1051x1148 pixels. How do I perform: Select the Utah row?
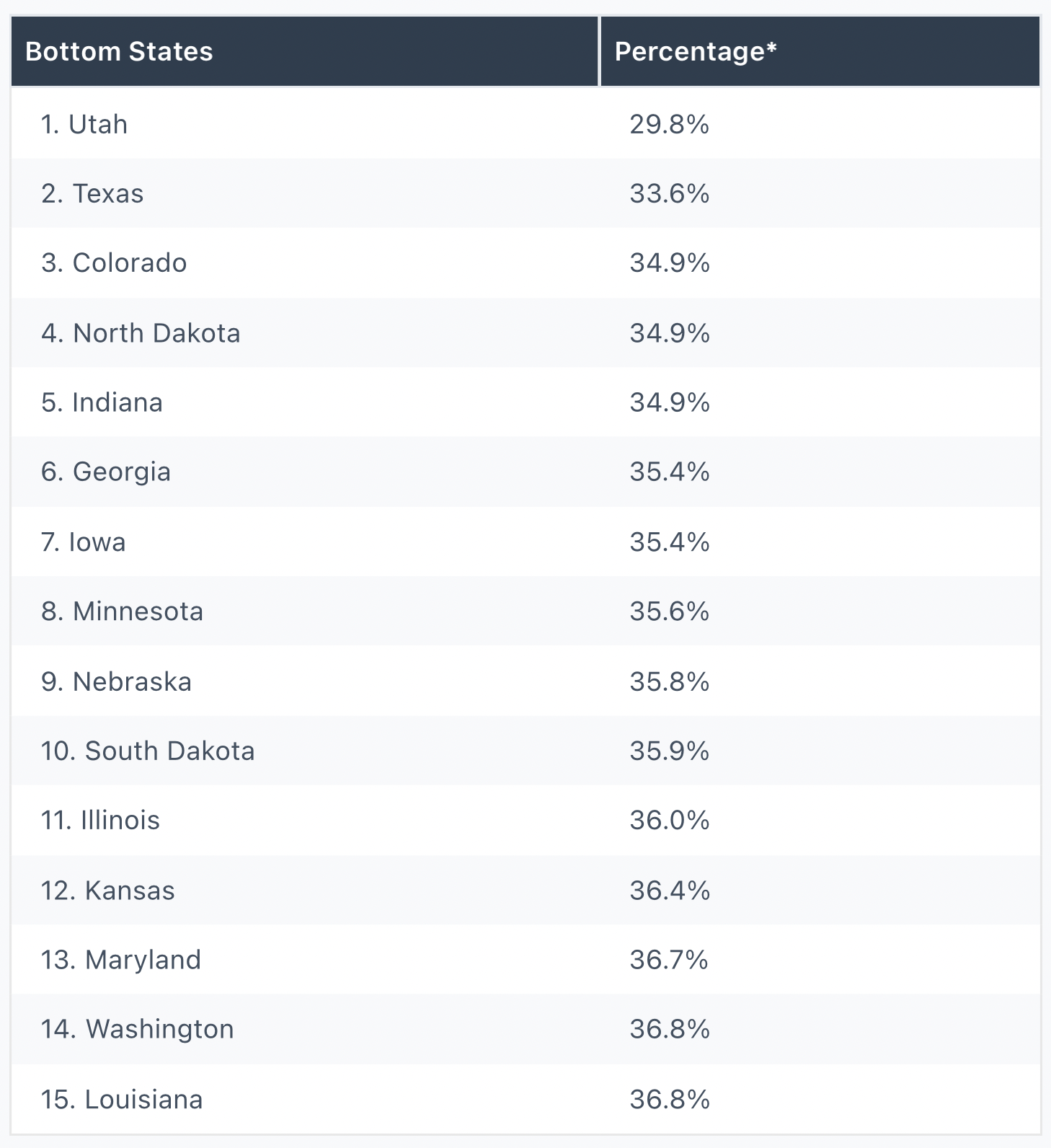[x=525, y=124]
